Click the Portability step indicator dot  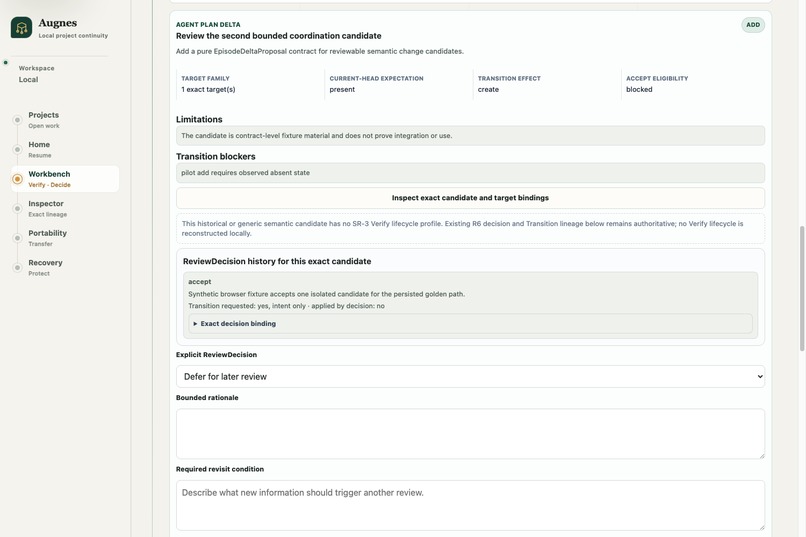(17, 238)
